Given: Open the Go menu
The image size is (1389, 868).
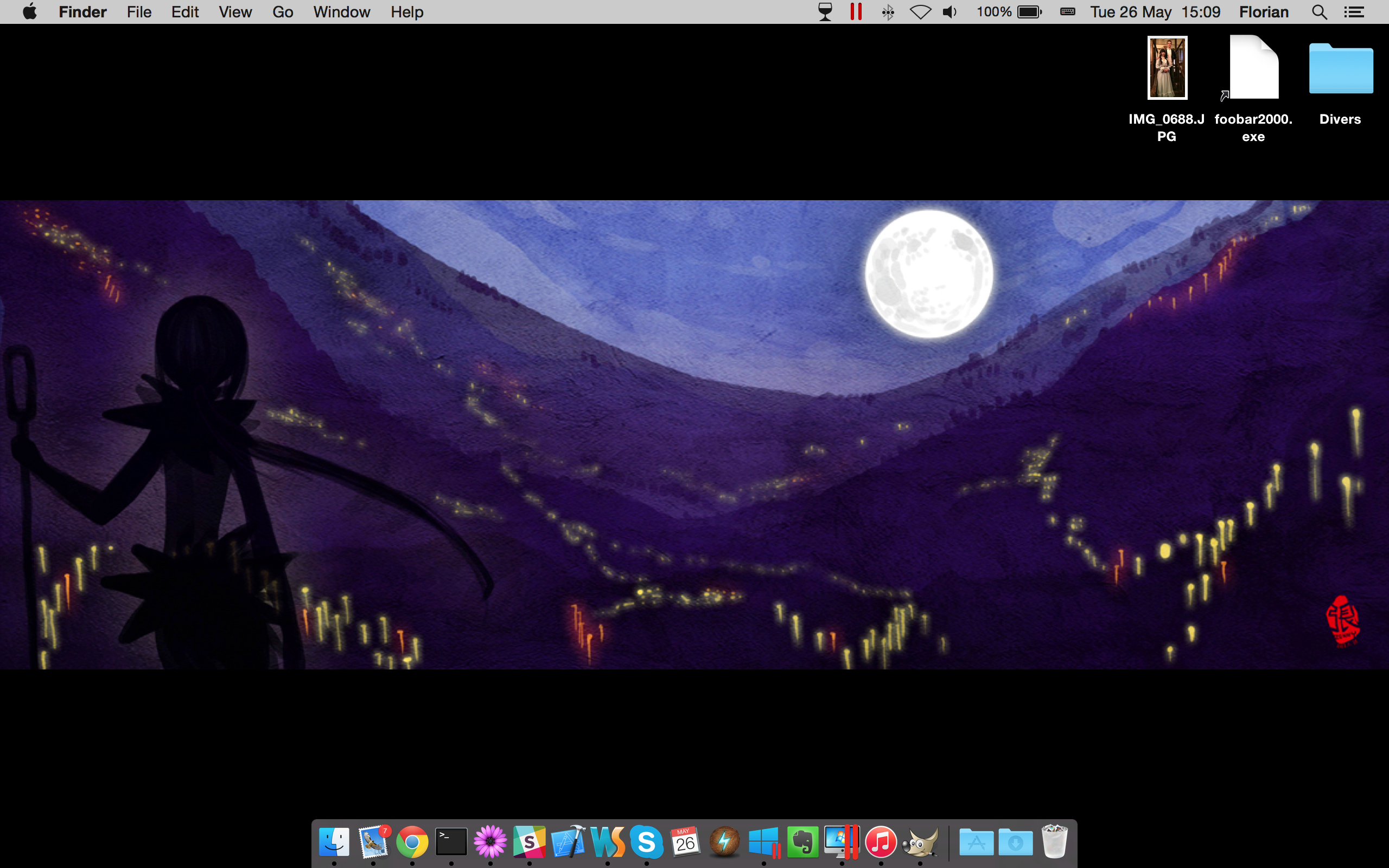Looking at the screenshot, I should point(282,12).
